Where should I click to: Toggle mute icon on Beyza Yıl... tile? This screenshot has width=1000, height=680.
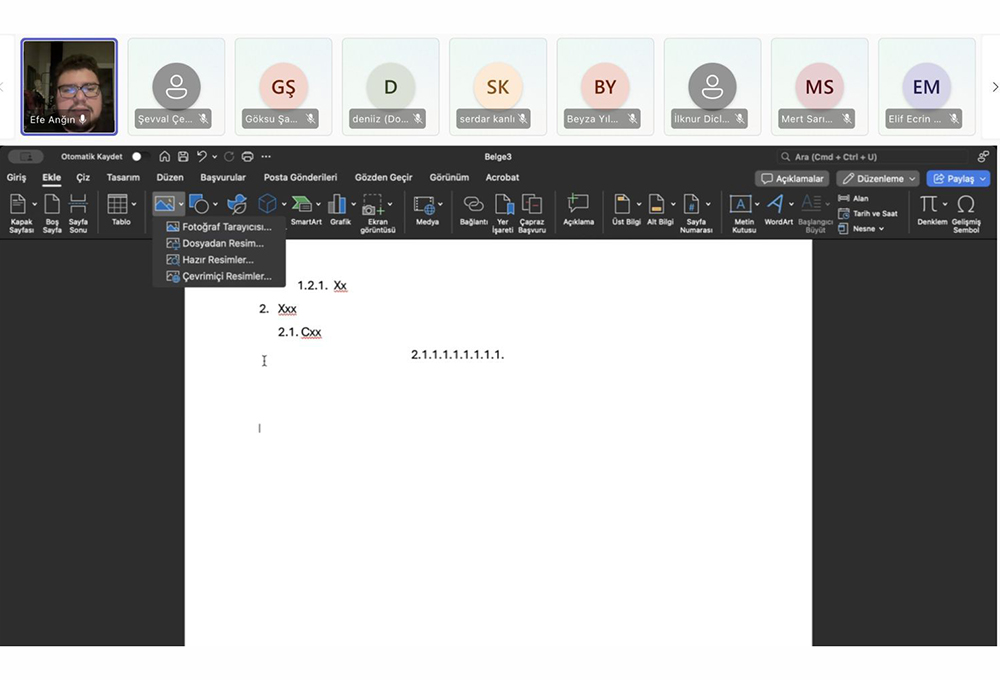(x=632, y=119)
